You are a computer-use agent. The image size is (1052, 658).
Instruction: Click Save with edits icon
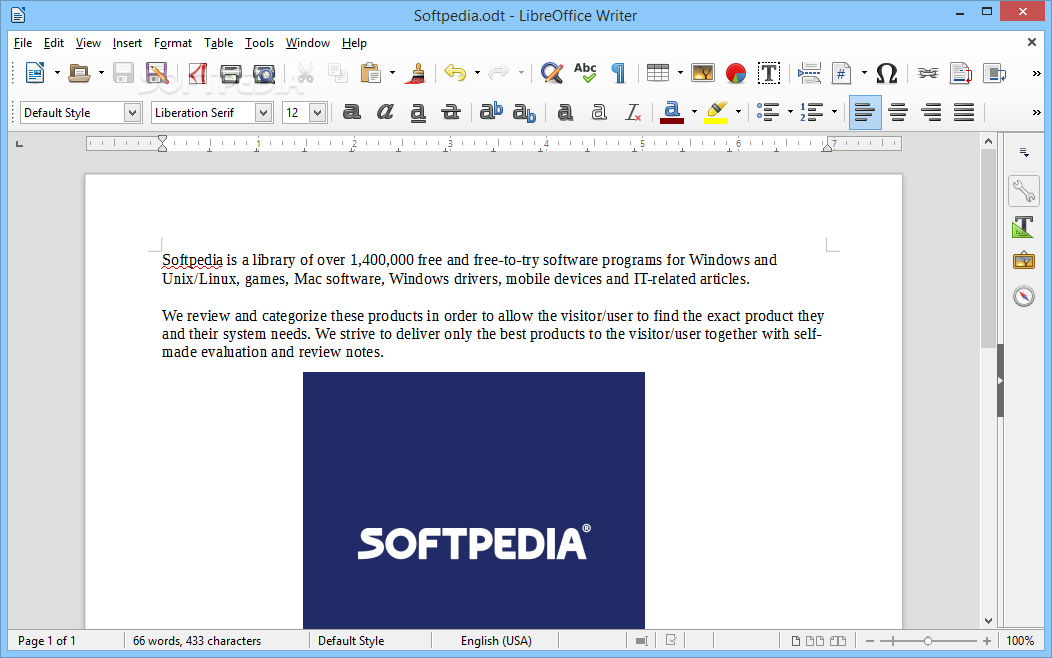[156, 72]
